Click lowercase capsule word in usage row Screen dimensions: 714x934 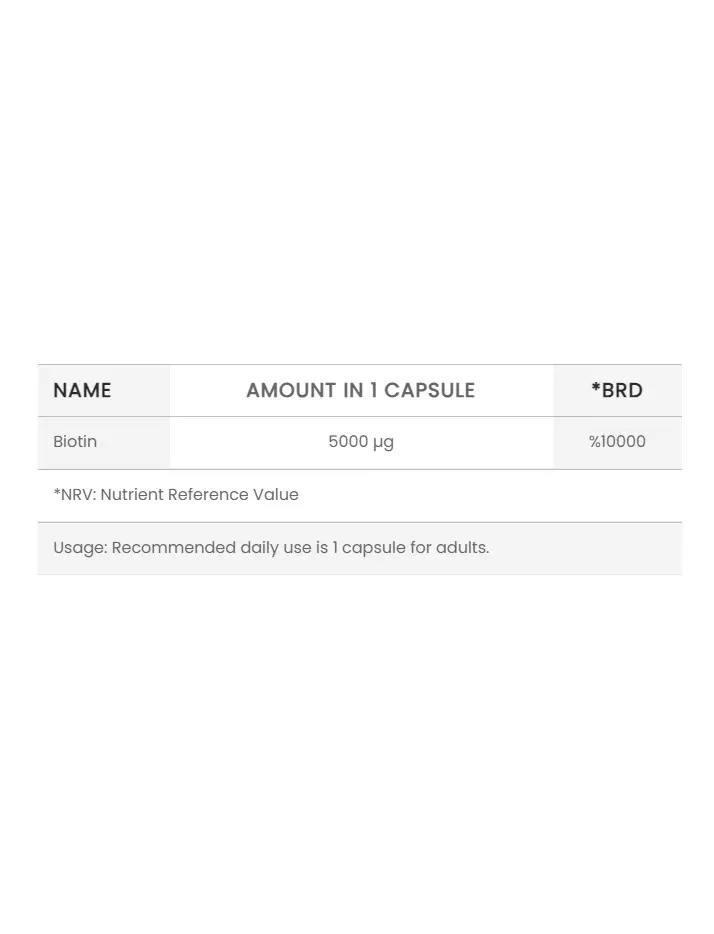coord(374,549)
